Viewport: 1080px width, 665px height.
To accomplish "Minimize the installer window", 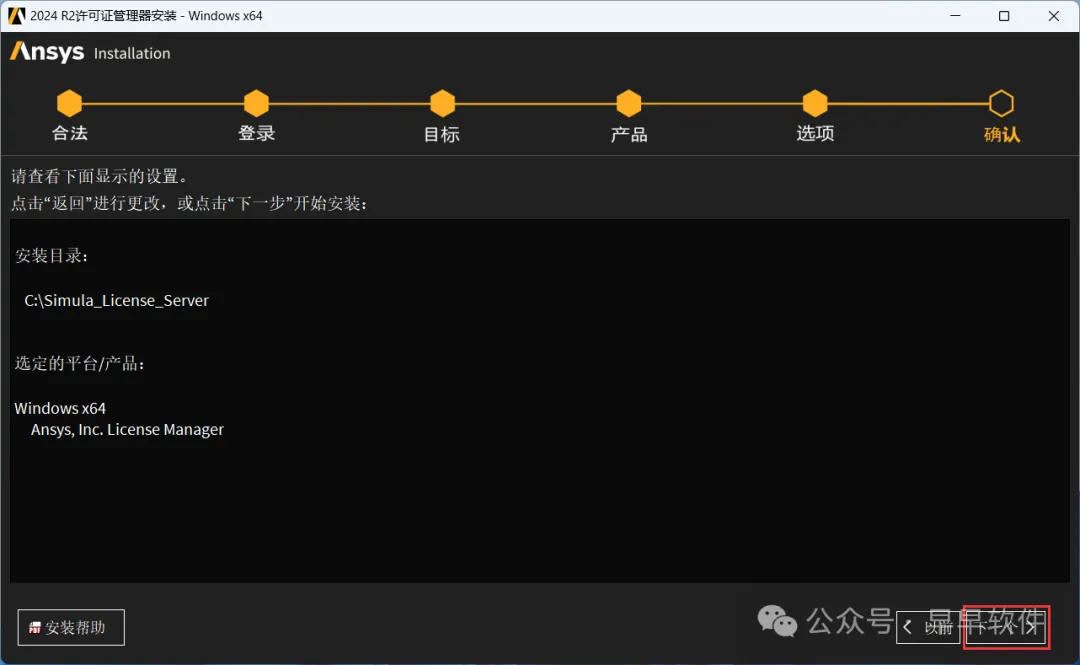I will click(955, 15).
